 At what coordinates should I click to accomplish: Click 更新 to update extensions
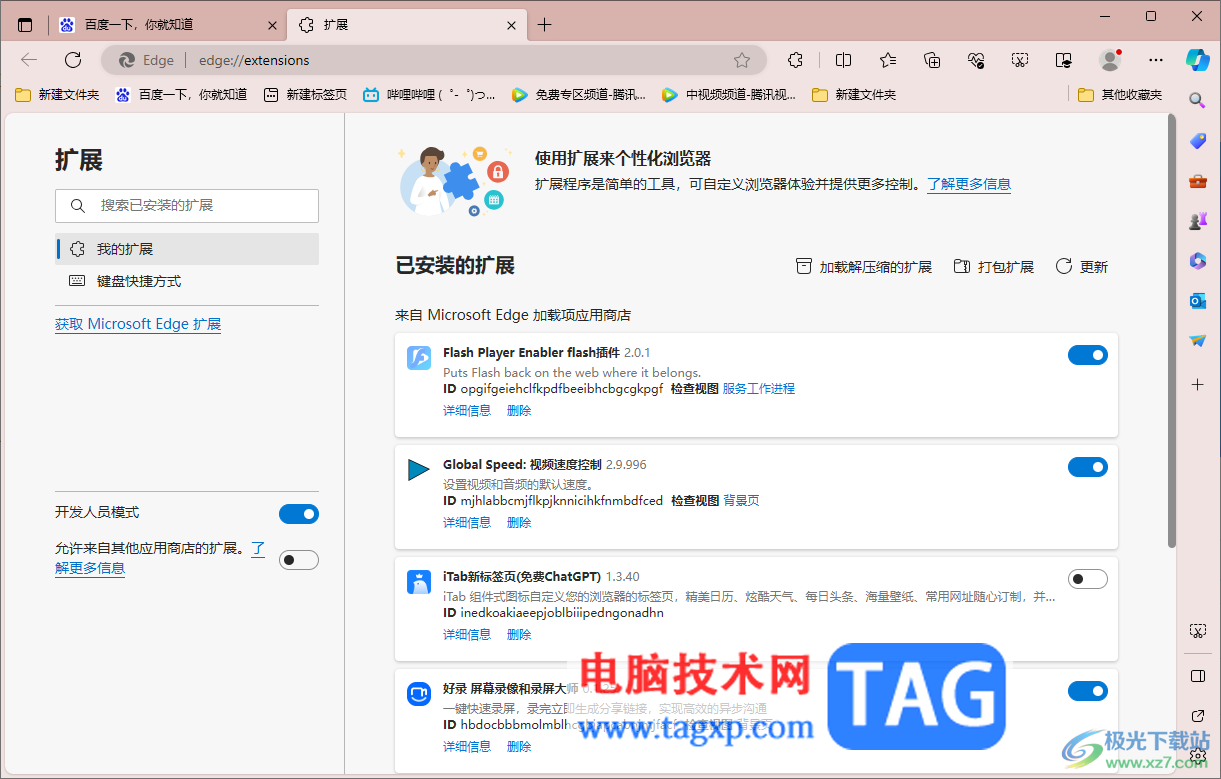tap(1082, 267)
